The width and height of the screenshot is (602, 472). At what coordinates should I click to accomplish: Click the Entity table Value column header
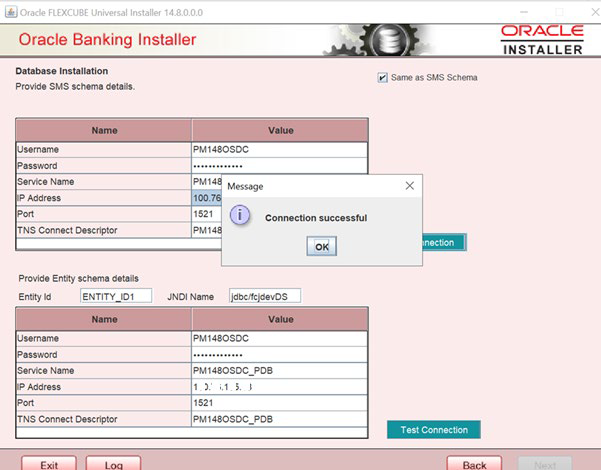click(280, 319)
